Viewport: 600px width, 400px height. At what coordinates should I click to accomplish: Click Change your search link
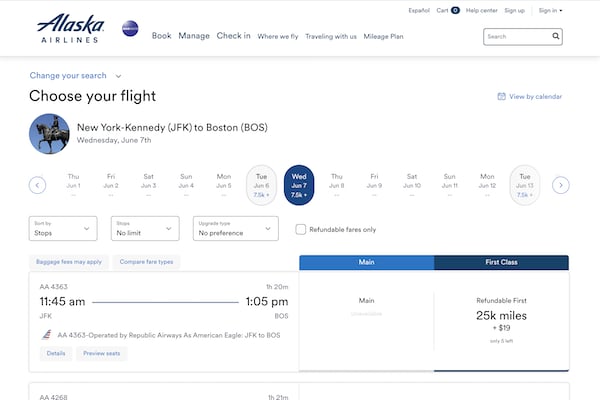point(68,75)
